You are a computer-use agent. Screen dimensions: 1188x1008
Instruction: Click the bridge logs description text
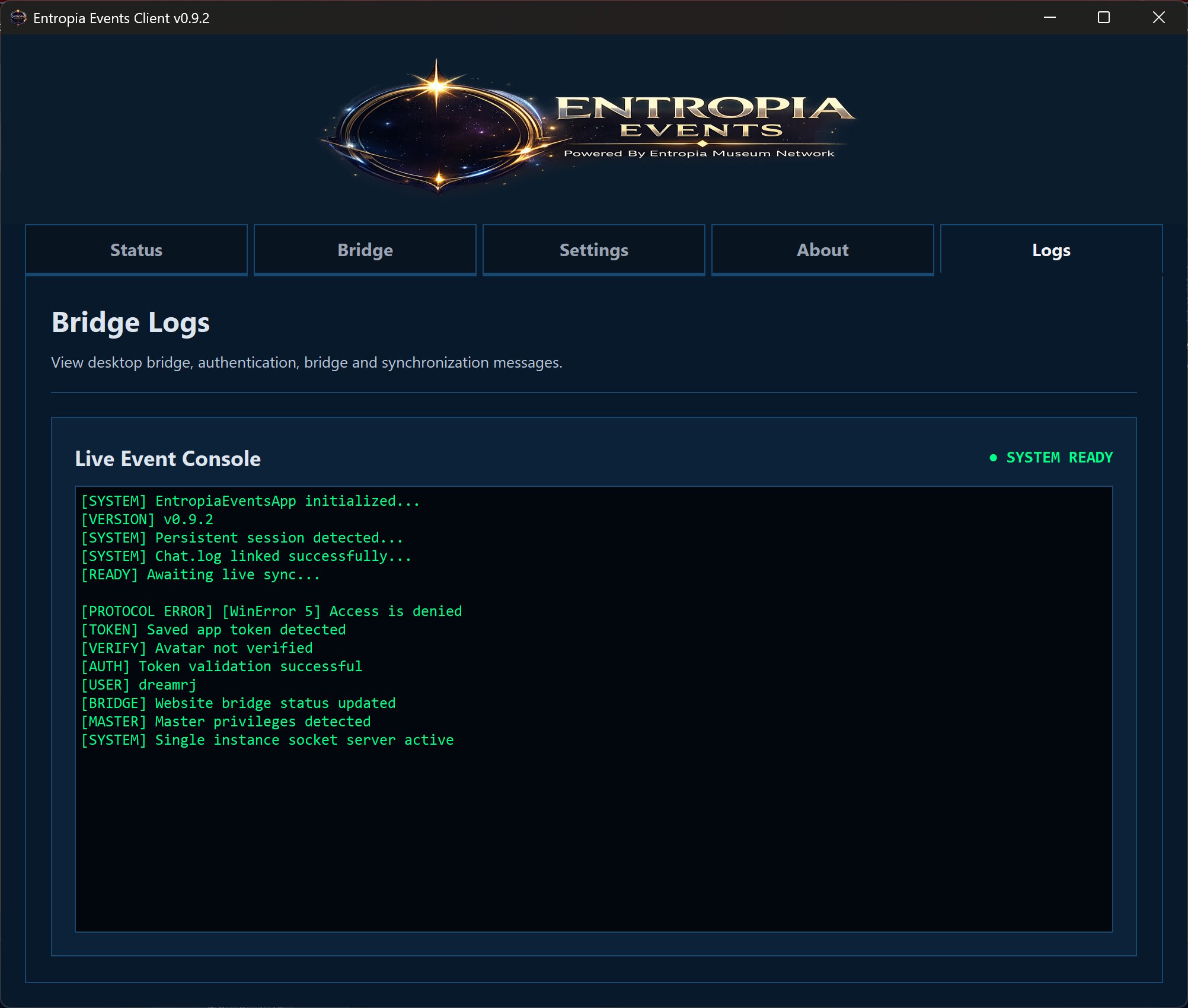click(307, 362)
